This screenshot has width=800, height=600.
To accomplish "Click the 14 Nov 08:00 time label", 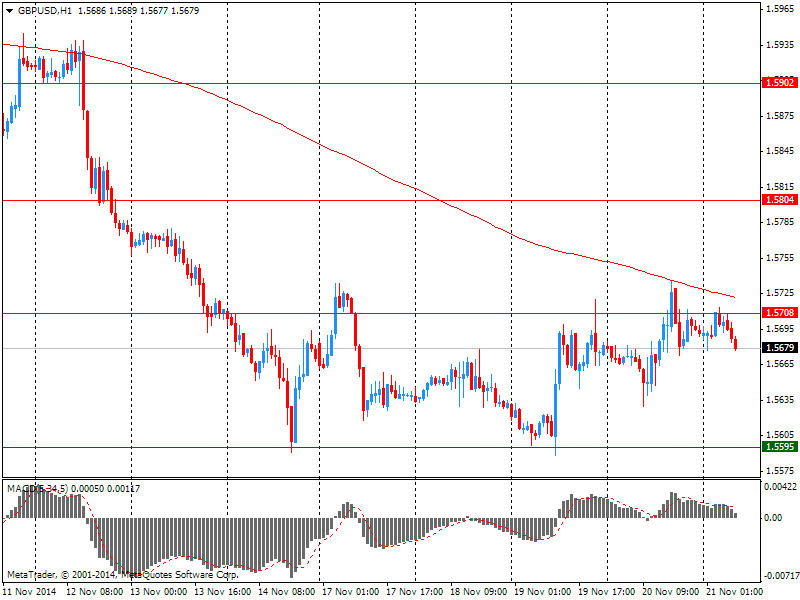I will (287, 592).
